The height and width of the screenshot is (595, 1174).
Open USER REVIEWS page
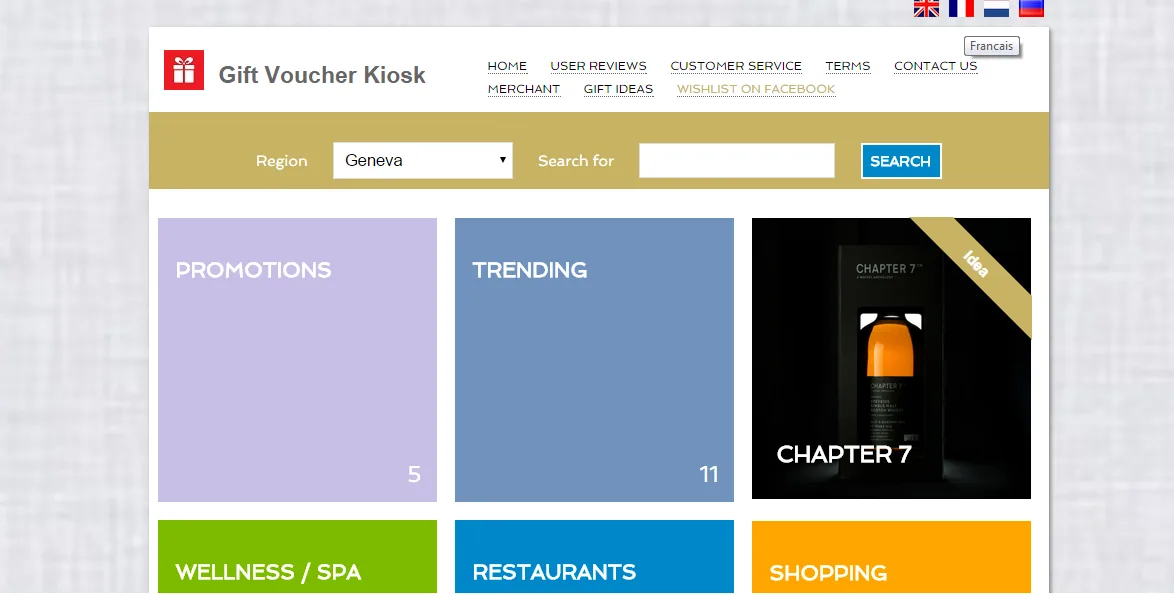598,66
